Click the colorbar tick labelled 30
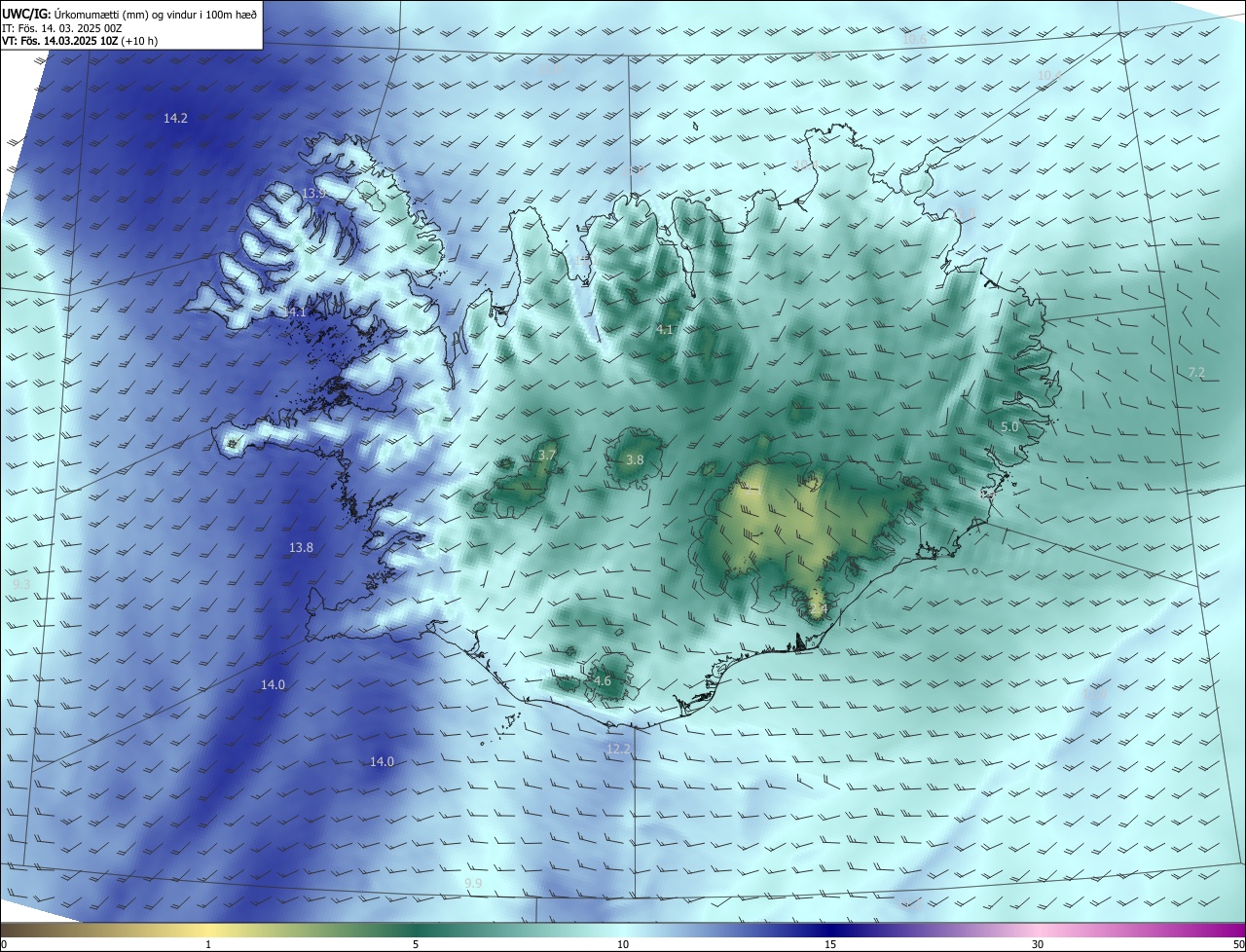Viewport: 1246px width, 952px height. [x=1038, y=944]
